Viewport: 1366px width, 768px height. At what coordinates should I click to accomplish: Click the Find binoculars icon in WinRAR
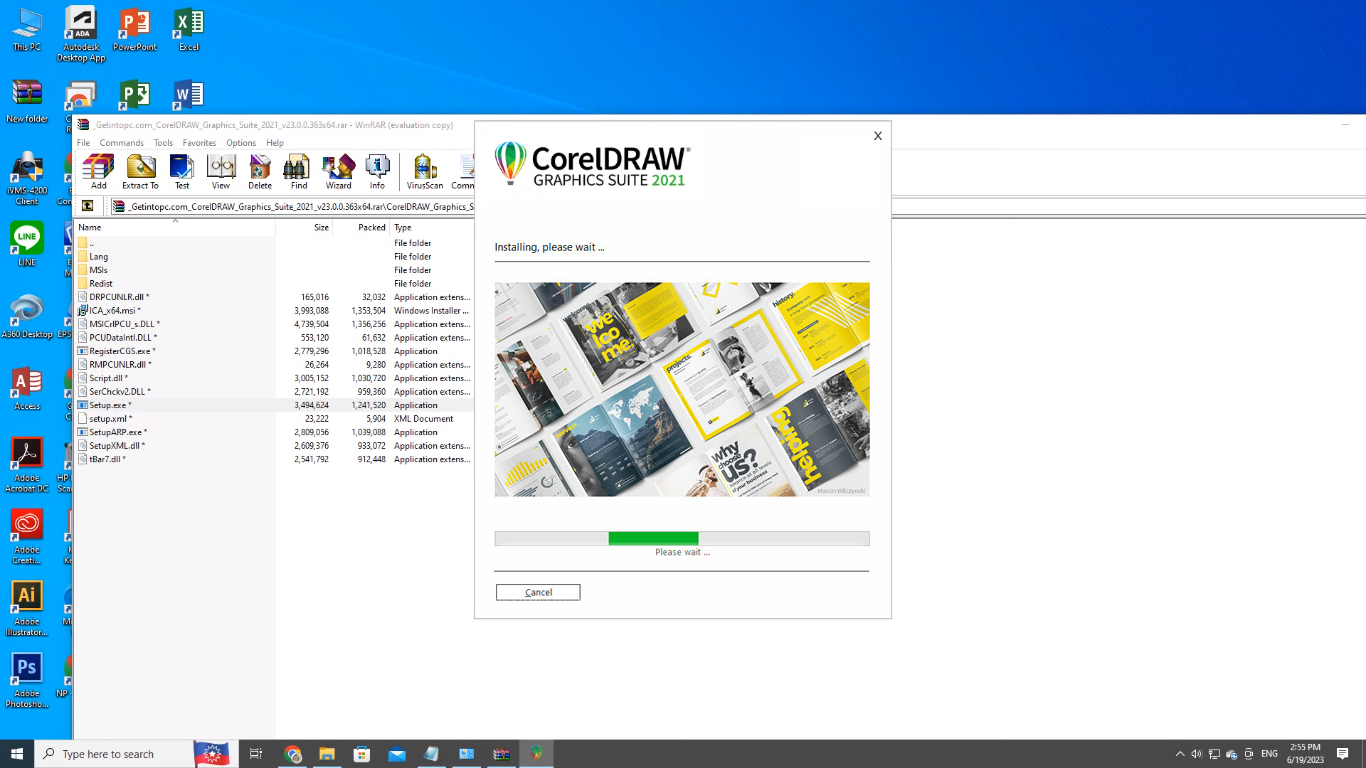298,171
